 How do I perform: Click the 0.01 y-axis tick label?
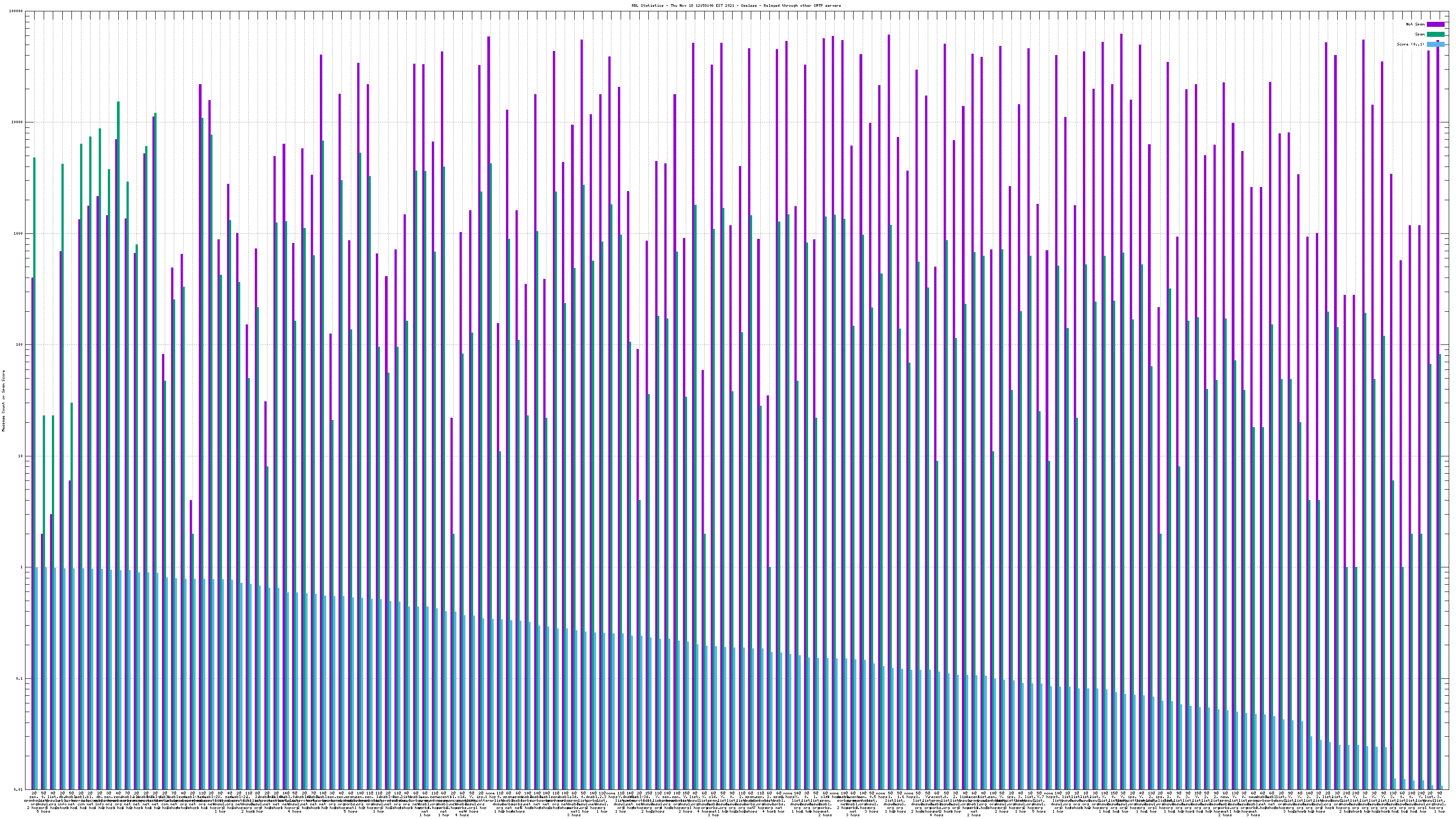pos(19,789)
